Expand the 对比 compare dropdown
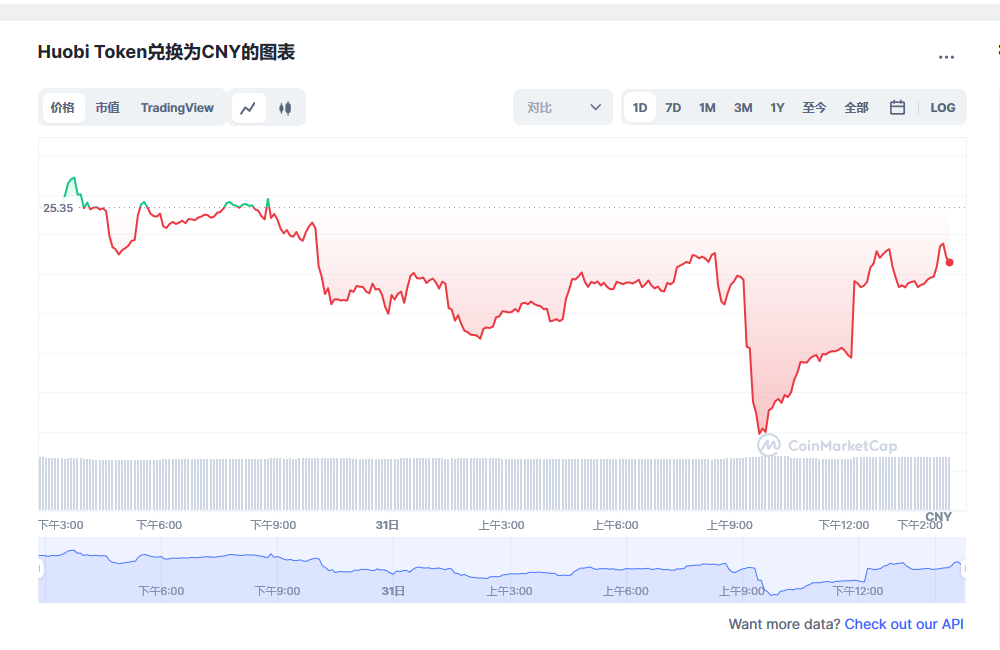 563,107
